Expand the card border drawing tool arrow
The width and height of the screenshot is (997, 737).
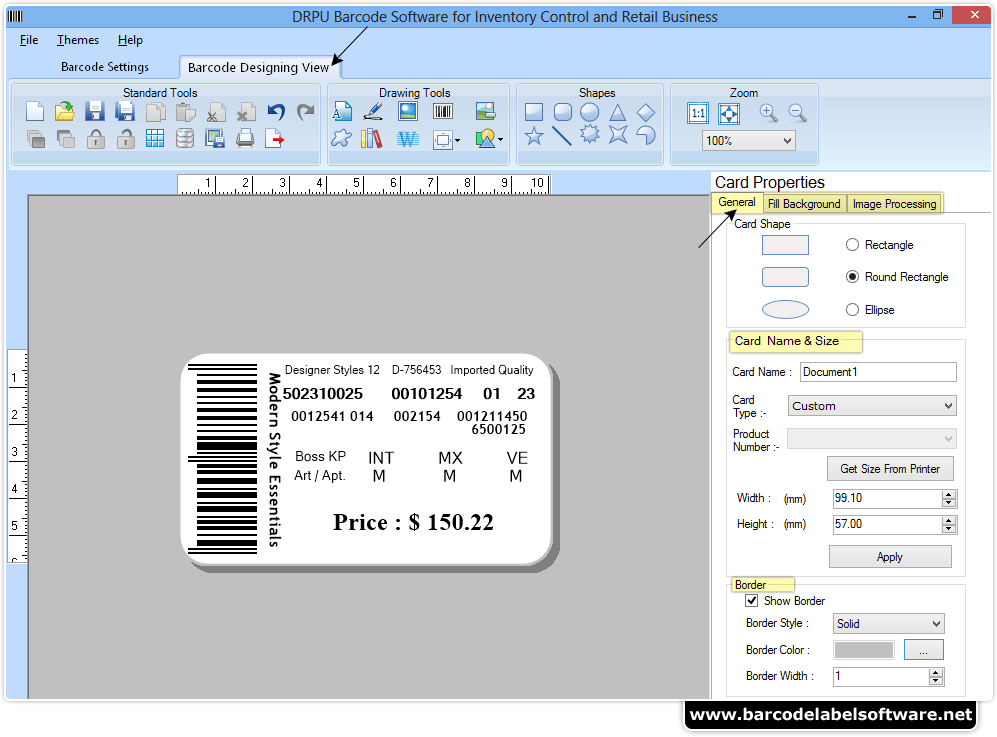[x=457, y=141]
